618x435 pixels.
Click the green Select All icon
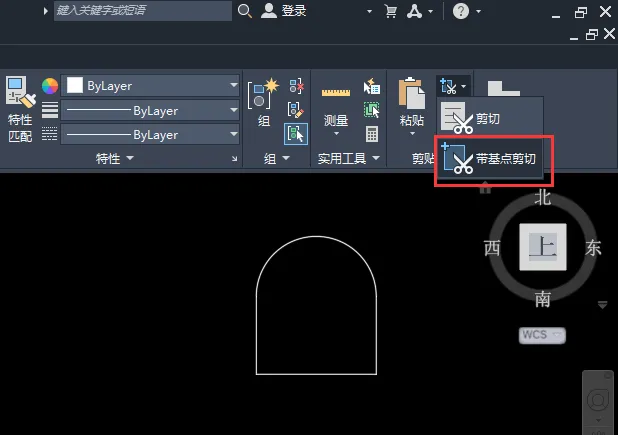click(x=372, y=110)
